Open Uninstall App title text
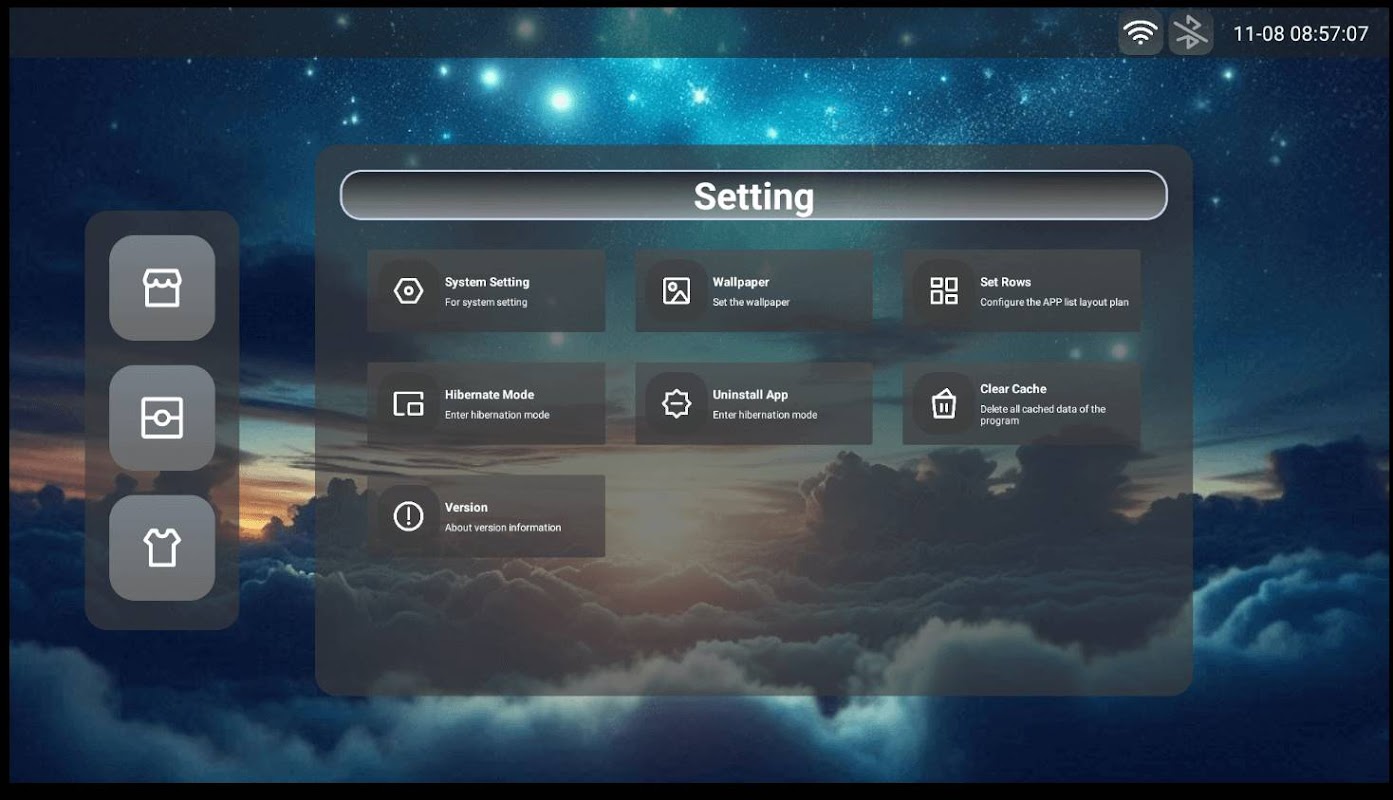Screen dimensions: 1393x800 [750, 395]
